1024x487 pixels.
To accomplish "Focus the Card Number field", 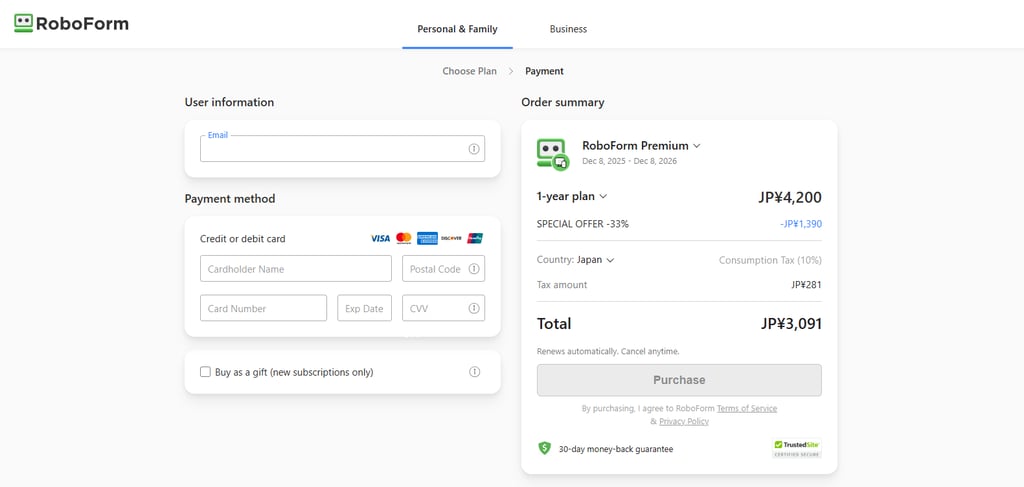I will tap(263, 308).
